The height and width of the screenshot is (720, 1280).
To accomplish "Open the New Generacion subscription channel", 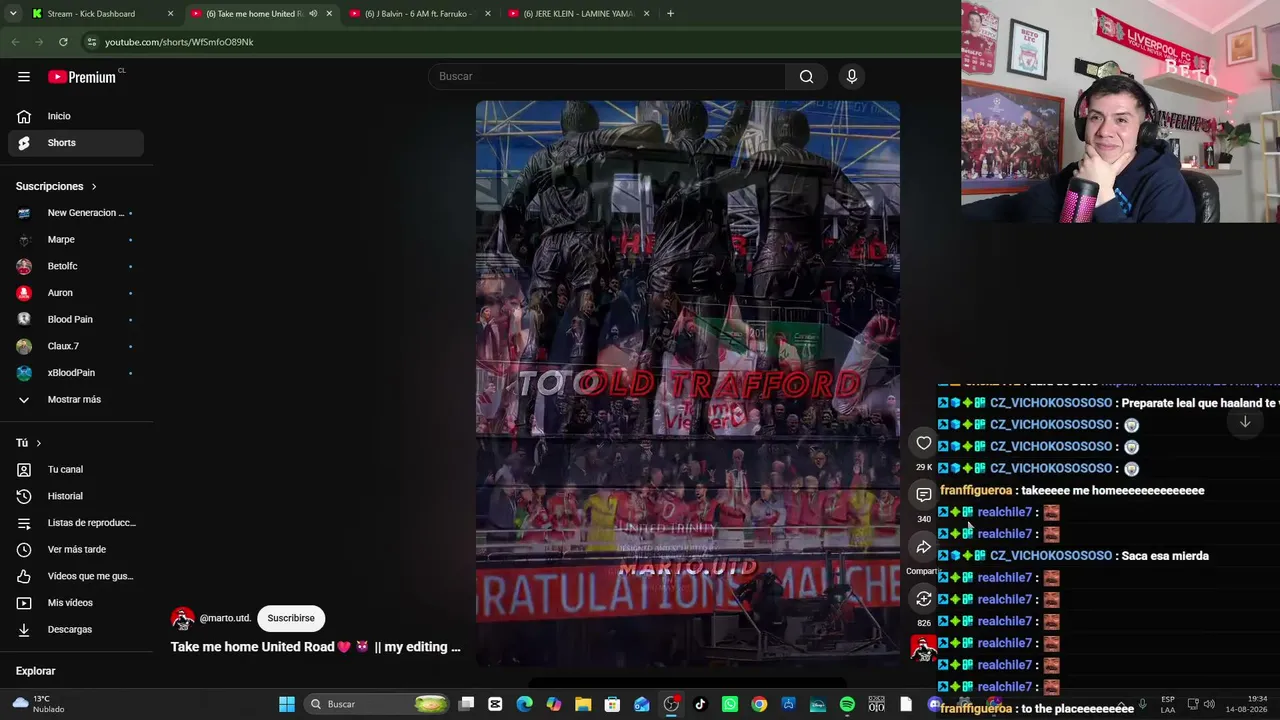I will pos(76,213).
